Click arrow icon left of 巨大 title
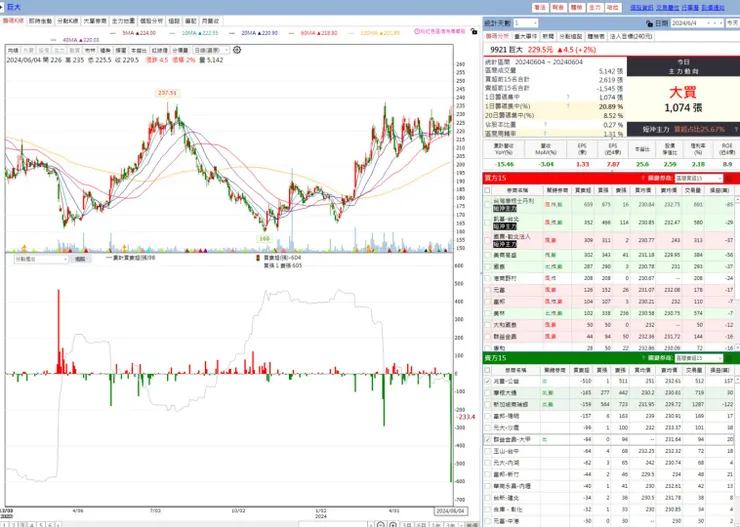This screenshot has height=527, width=740. pyautogui.click(x=3, y=7)
